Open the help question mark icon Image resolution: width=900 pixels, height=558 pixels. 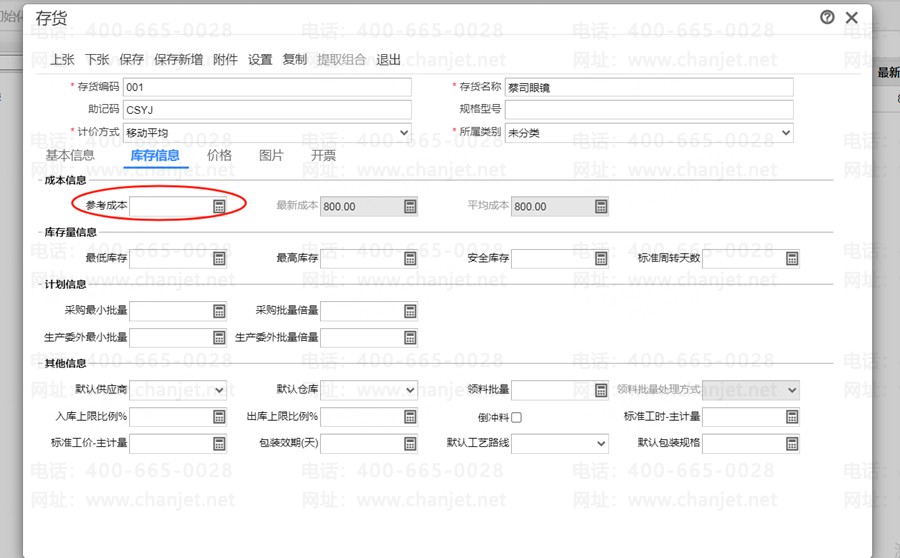click(x=827, y=17)
